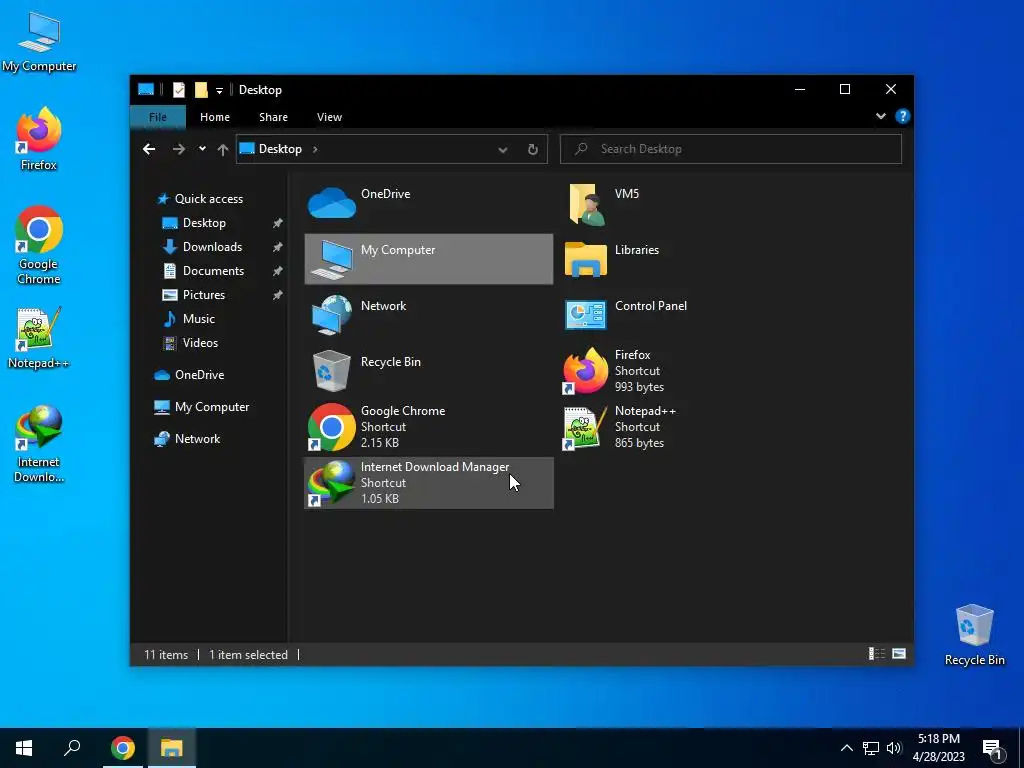Screen dimensions: 1024x768
Task: Click Desktop in the address bar
Action: (280, 149)
